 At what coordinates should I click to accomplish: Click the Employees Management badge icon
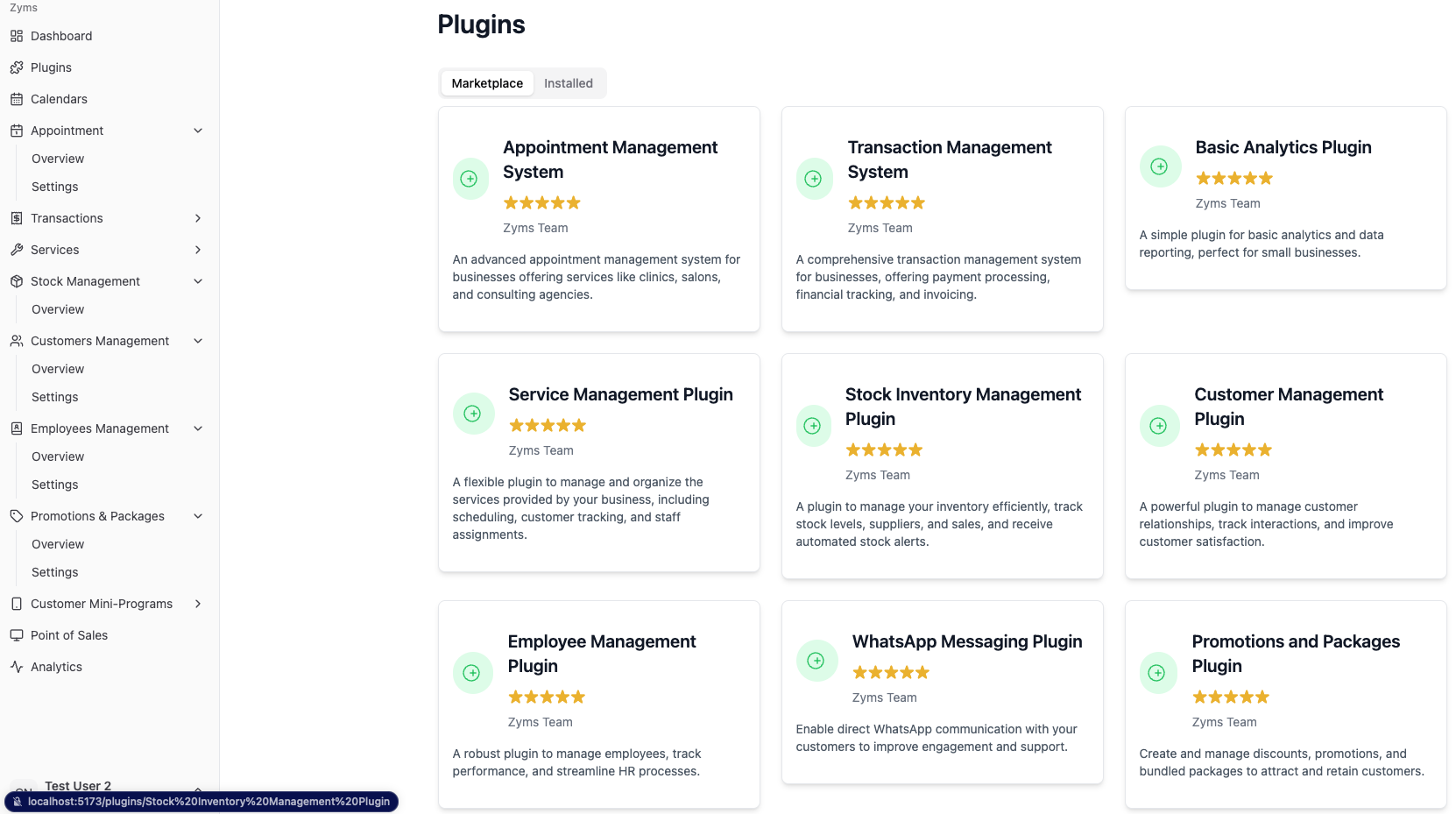coord(17,428)
